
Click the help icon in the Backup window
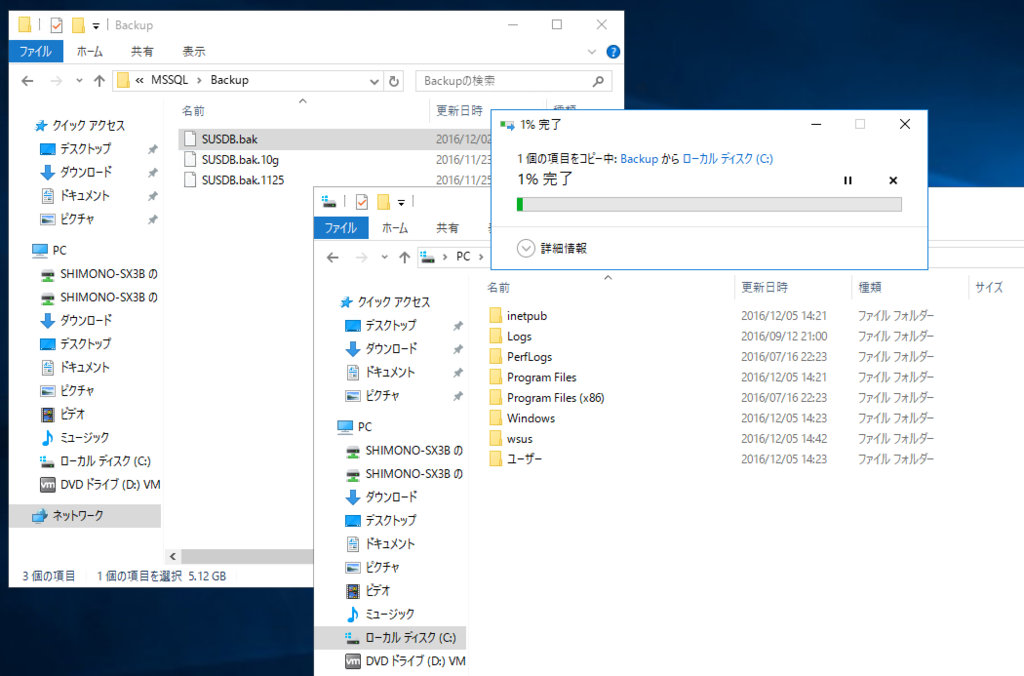tap(613, 52)
